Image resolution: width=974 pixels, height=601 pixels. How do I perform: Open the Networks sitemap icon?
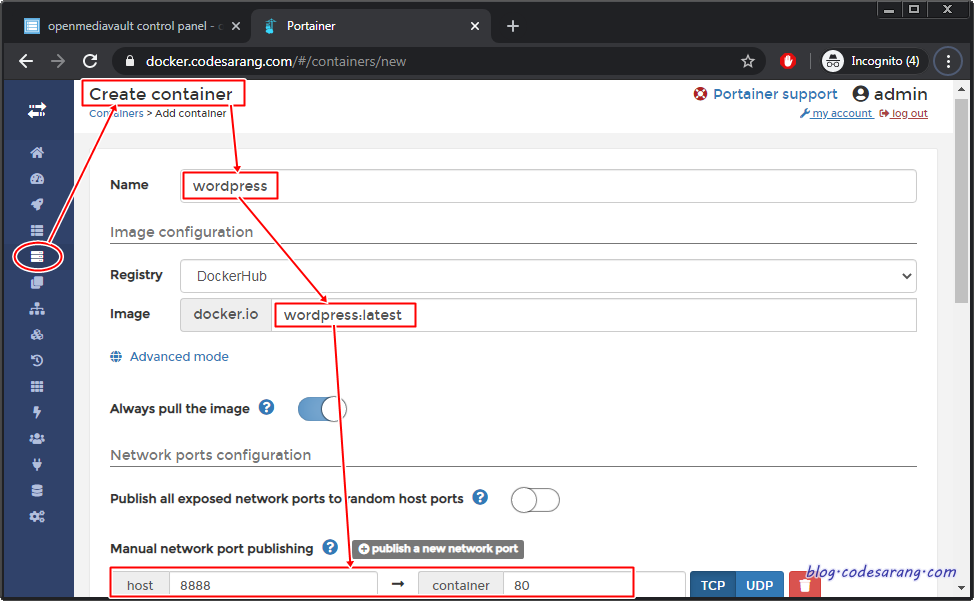click(37, 309)
